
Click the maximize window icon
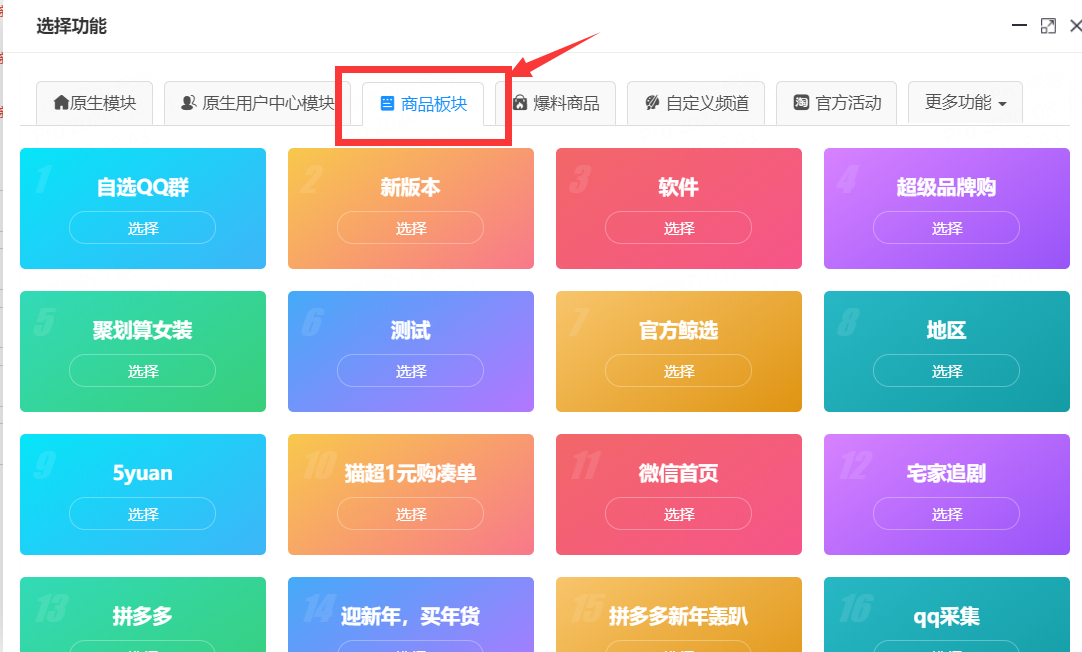(1047, 26)
